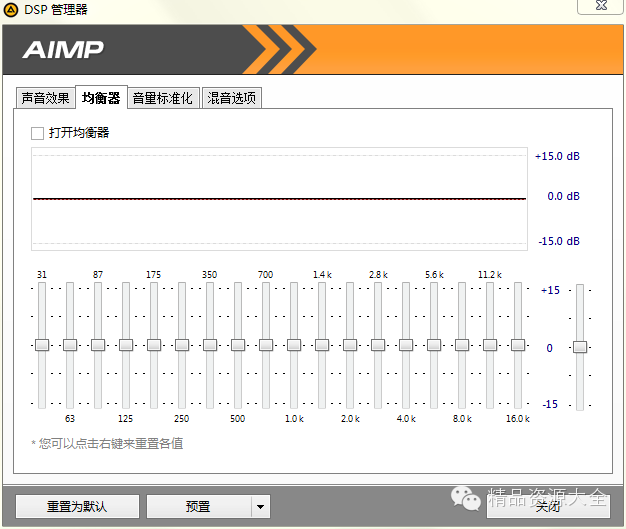The height and width of the screenshot is (529, 626).
Task: Click the 关闭 button
Action: [548, 506]
